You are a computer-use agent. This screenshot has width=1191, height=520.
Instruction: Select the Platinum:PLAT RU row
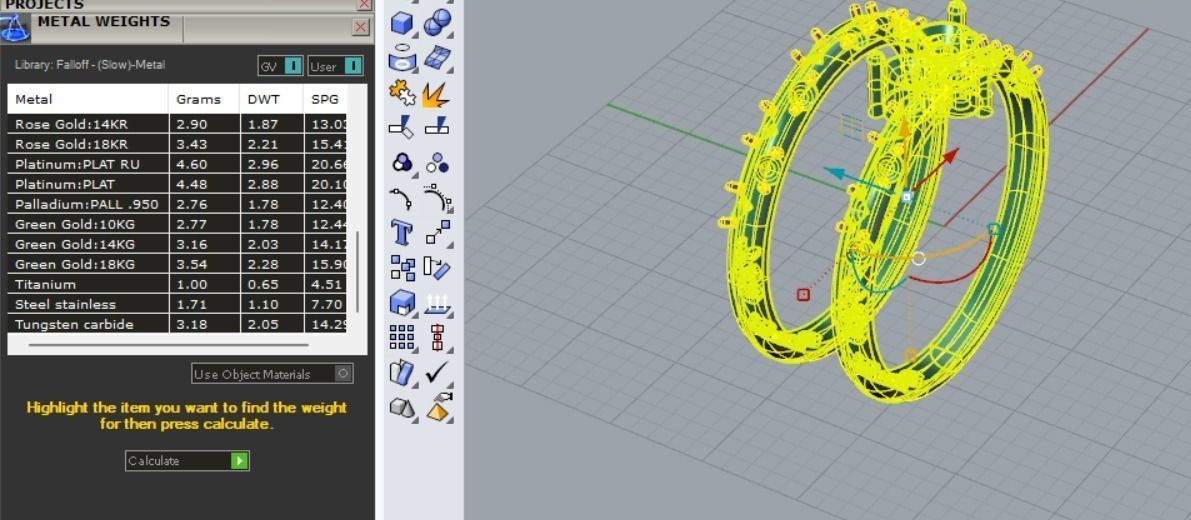177,164
